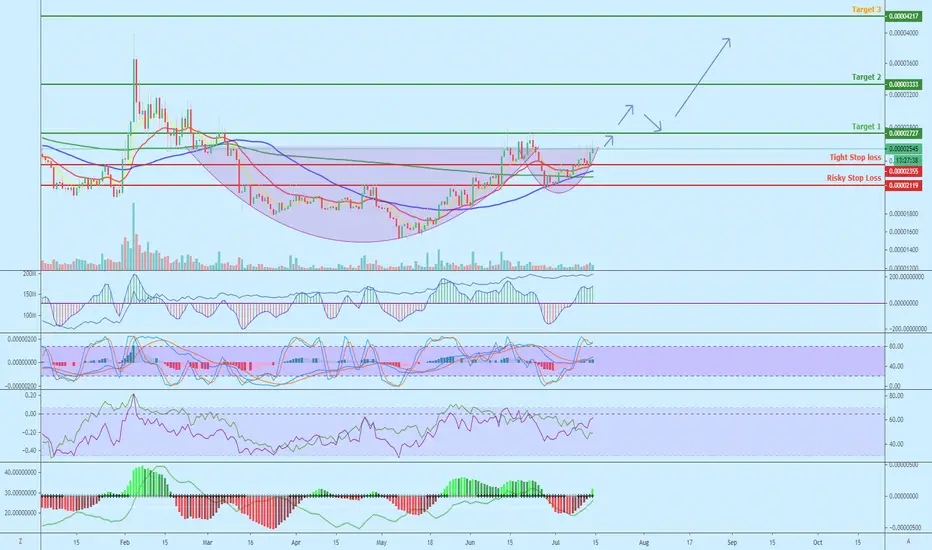
Task: Click Jul on the time axis
Action: [x=556, y=542]
